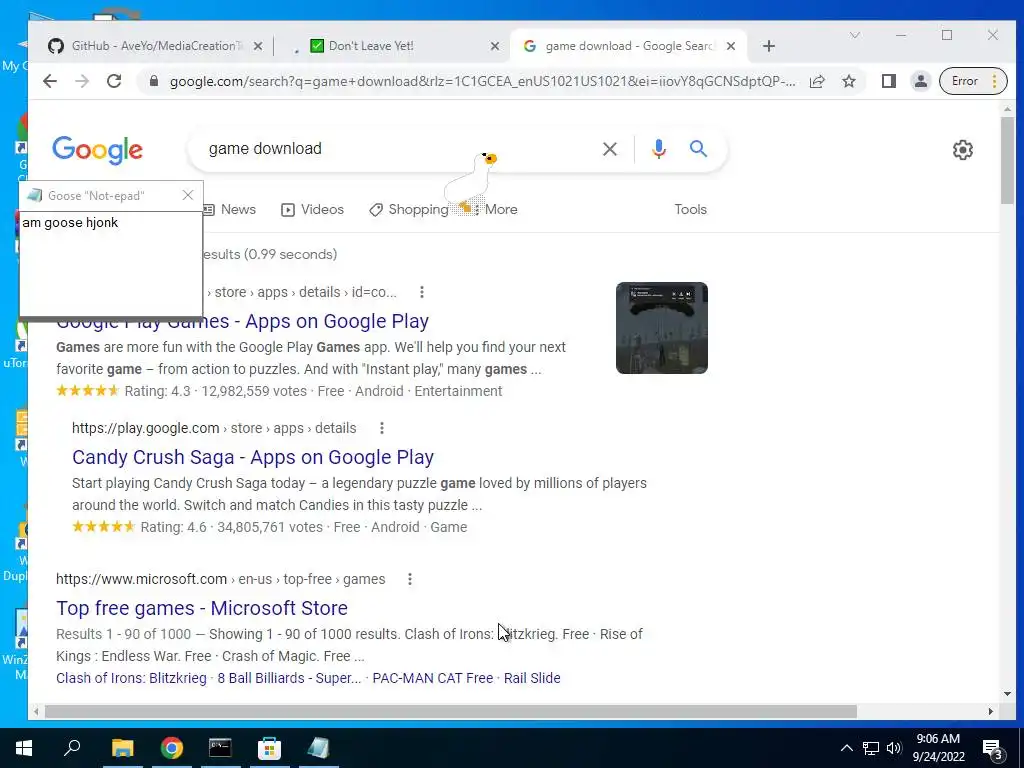Image resolution: width=1024 pixels, height=768 pixels.
Task: Switch to GitHub AveYo MediaCreationTool tab
Action: click(x=157, y=46)
